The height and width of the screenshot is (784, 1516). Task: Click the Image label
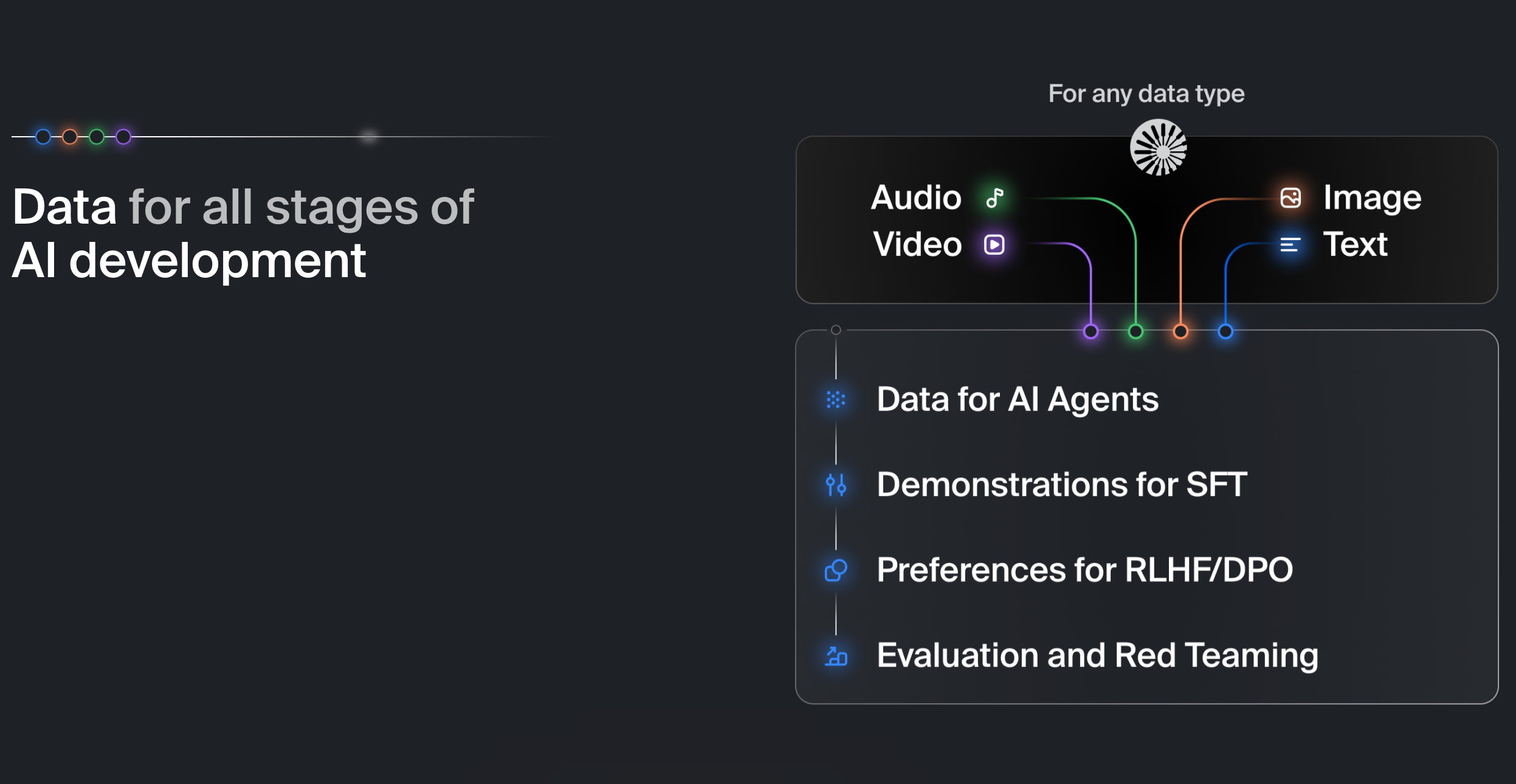click(1373, 199)
